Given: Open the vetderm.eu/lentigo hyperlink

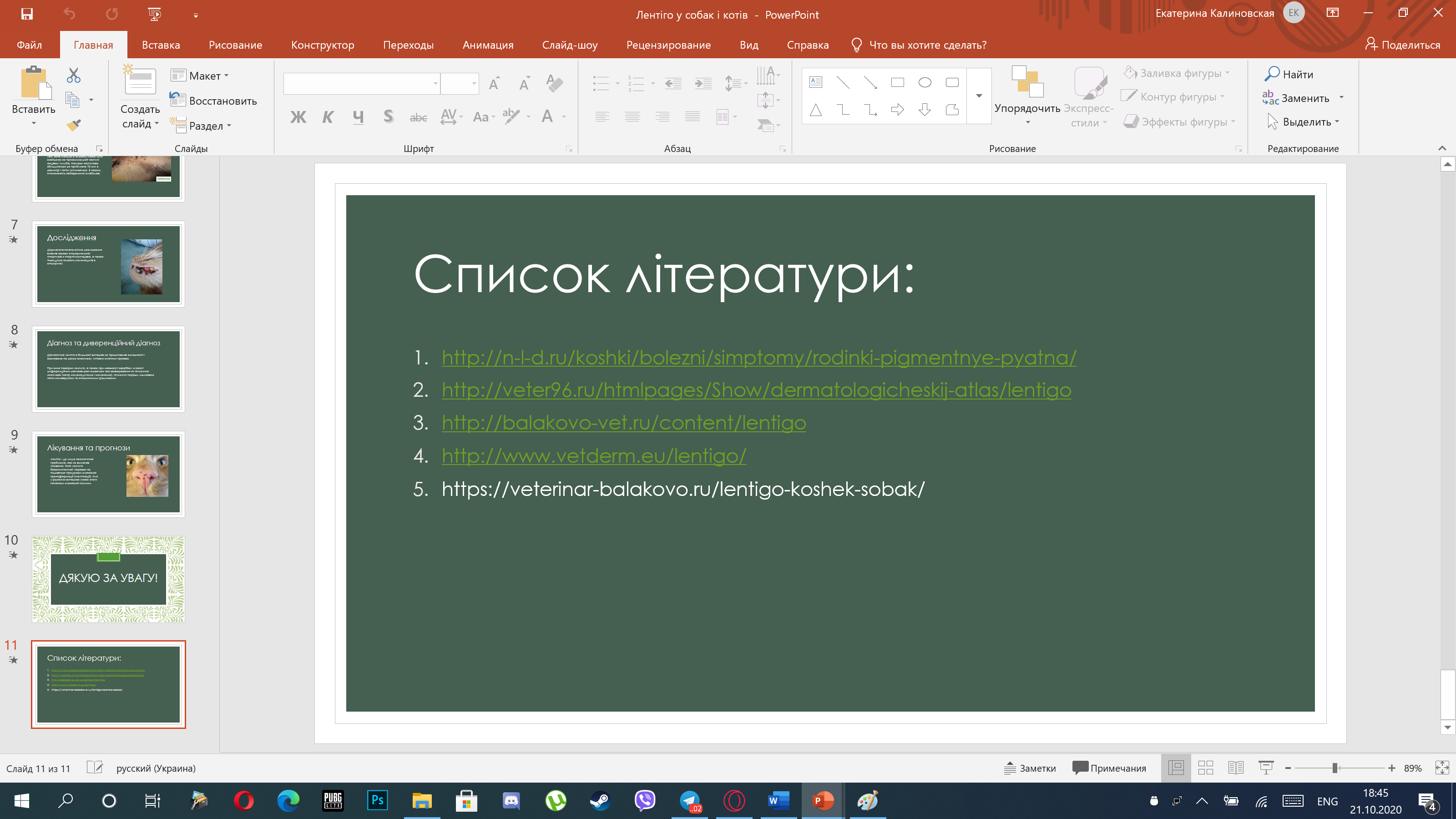Looking at the screenshot, I should (x=594, y=455).
